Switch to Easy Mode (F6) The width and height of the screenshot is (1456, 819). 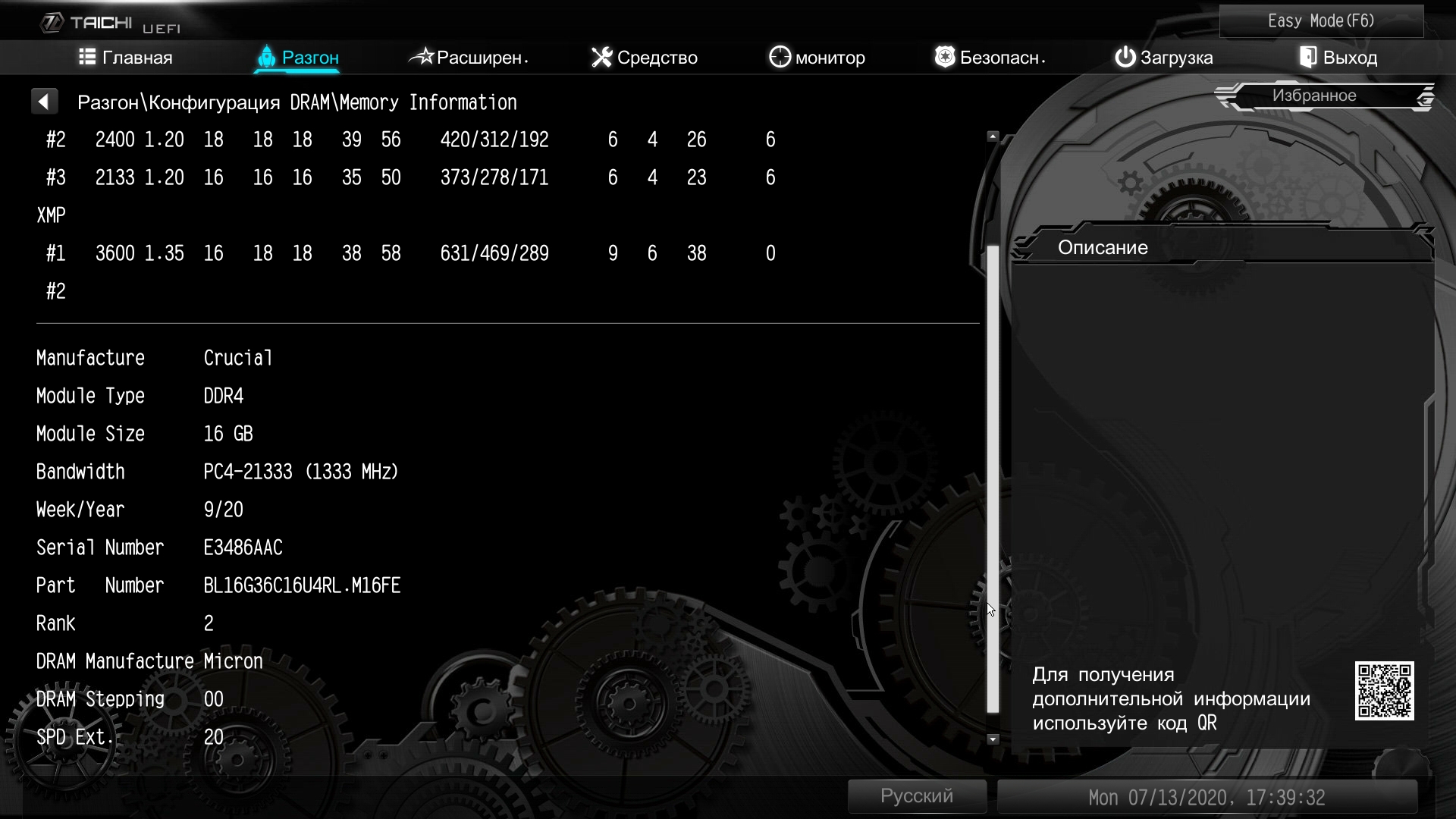[1321, 21]
